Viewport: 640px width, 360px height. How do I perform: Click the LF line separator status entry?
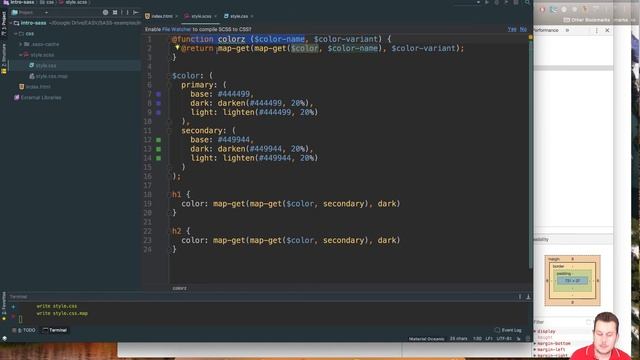(489, 339)
